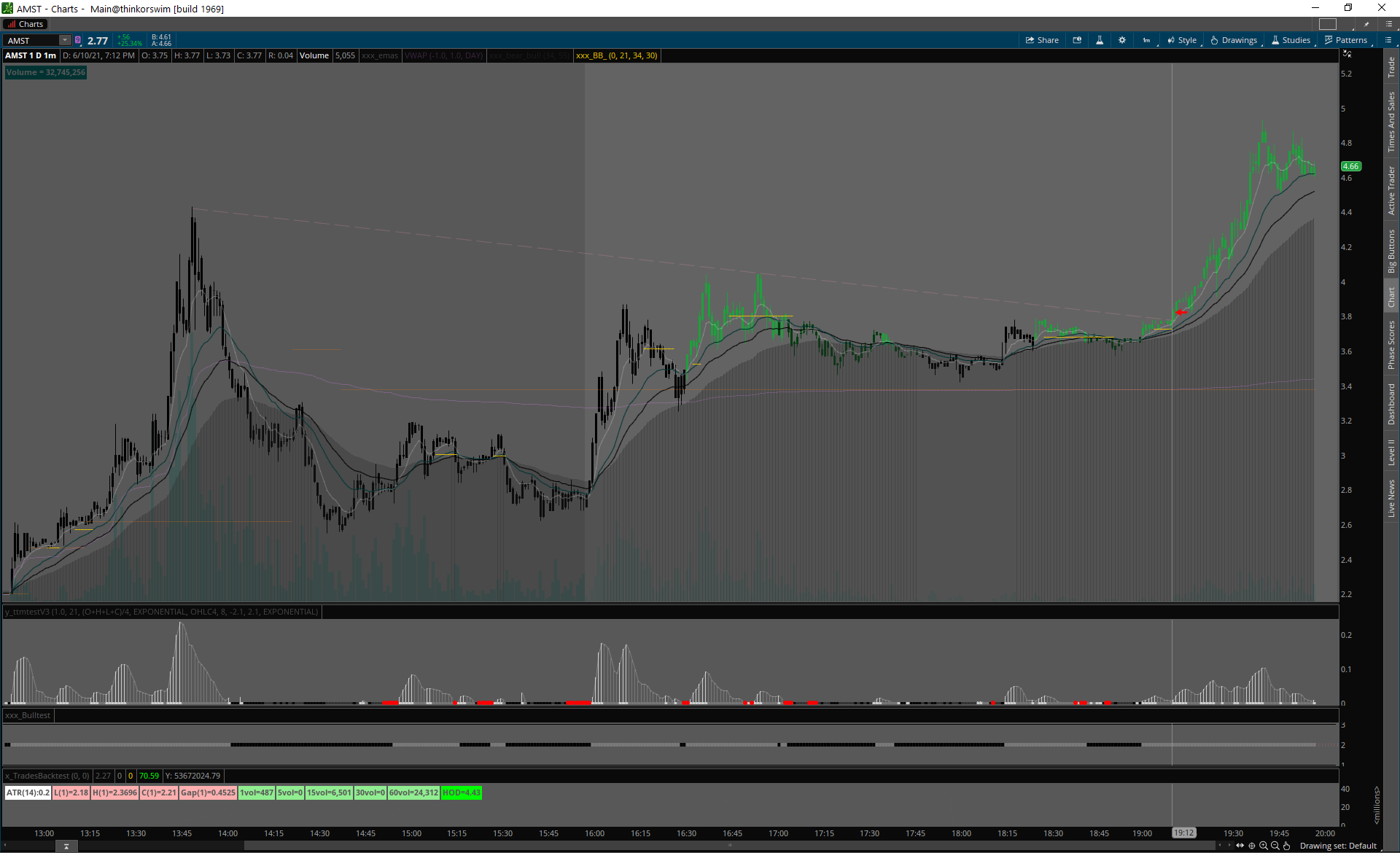Select the Charts tab
Image resolution: width=1400 pixels, height=853 pixels.
(x=26, y=24)
